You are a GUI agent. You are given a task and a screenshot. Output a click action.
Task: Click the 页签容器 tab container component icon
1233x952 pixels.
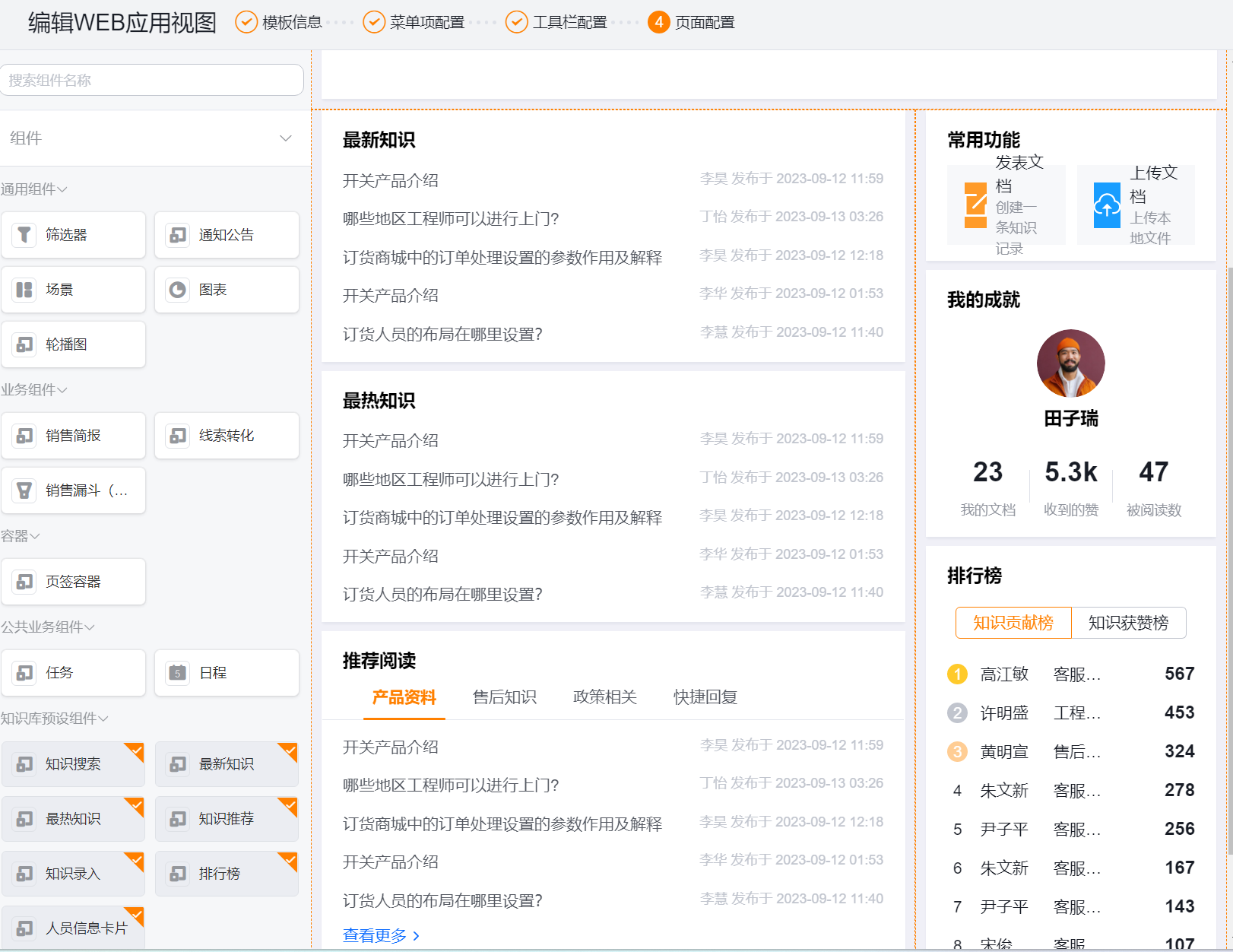(24, 581)
